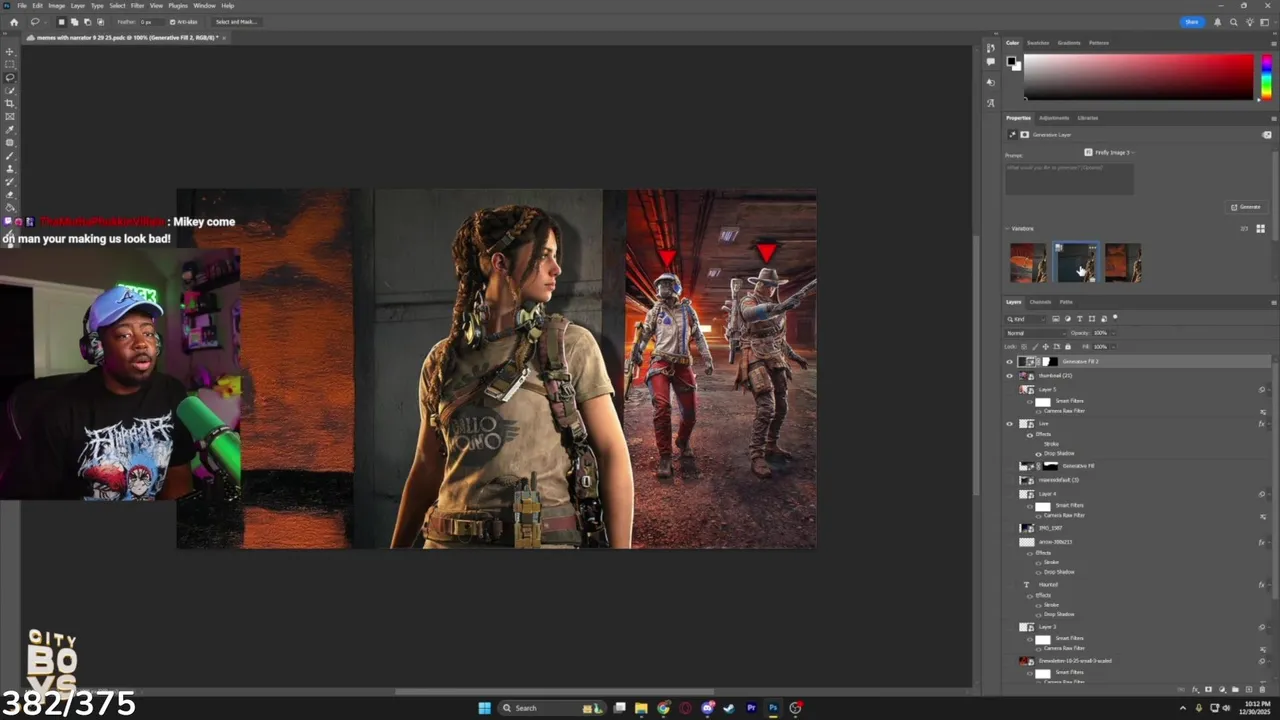Select the Eyedropper tool
The image size is (1280, 720).
10,129
